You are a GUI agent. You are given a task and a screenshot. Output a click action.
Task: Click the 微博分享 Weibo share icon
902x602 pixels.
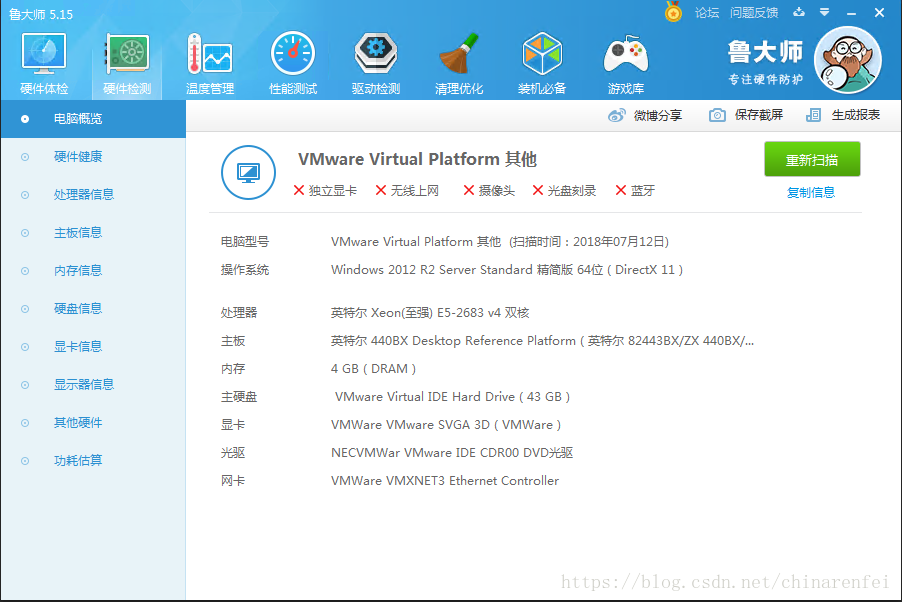617,115
